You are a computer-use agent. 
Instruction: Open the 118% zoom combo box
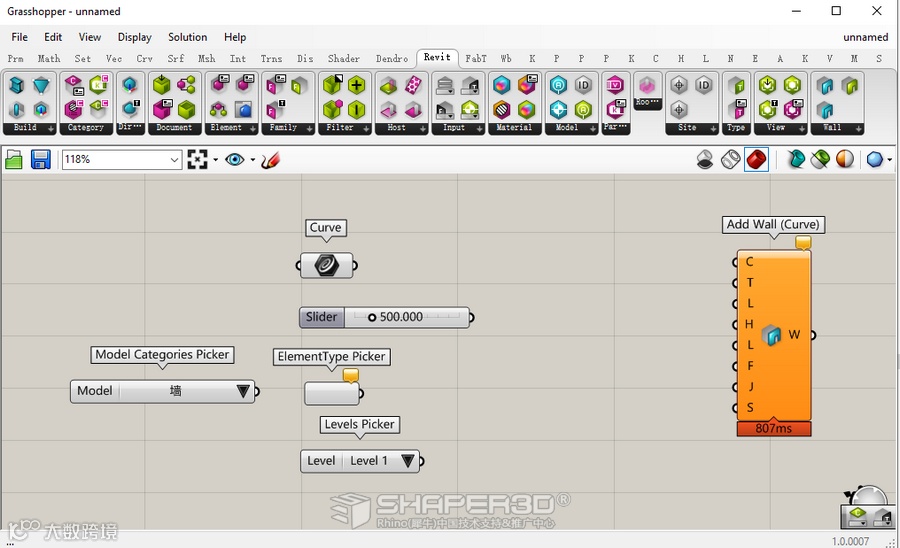(122, 160)
